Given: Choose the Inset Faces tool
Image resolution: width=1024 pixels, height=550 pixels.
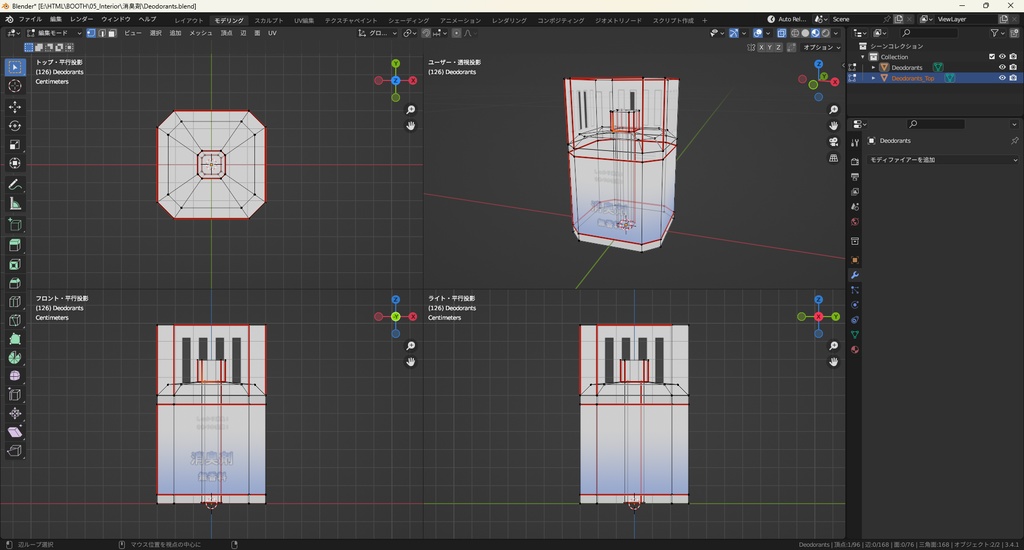Looking at the screenshot, I should (x=15, y=264).
